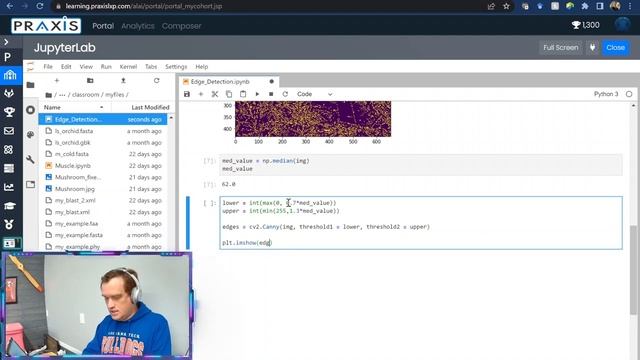This screenshot has width=640, height=360.
Task: Select the ls_orchid.fasta file
Action: (x=103, y=131)
